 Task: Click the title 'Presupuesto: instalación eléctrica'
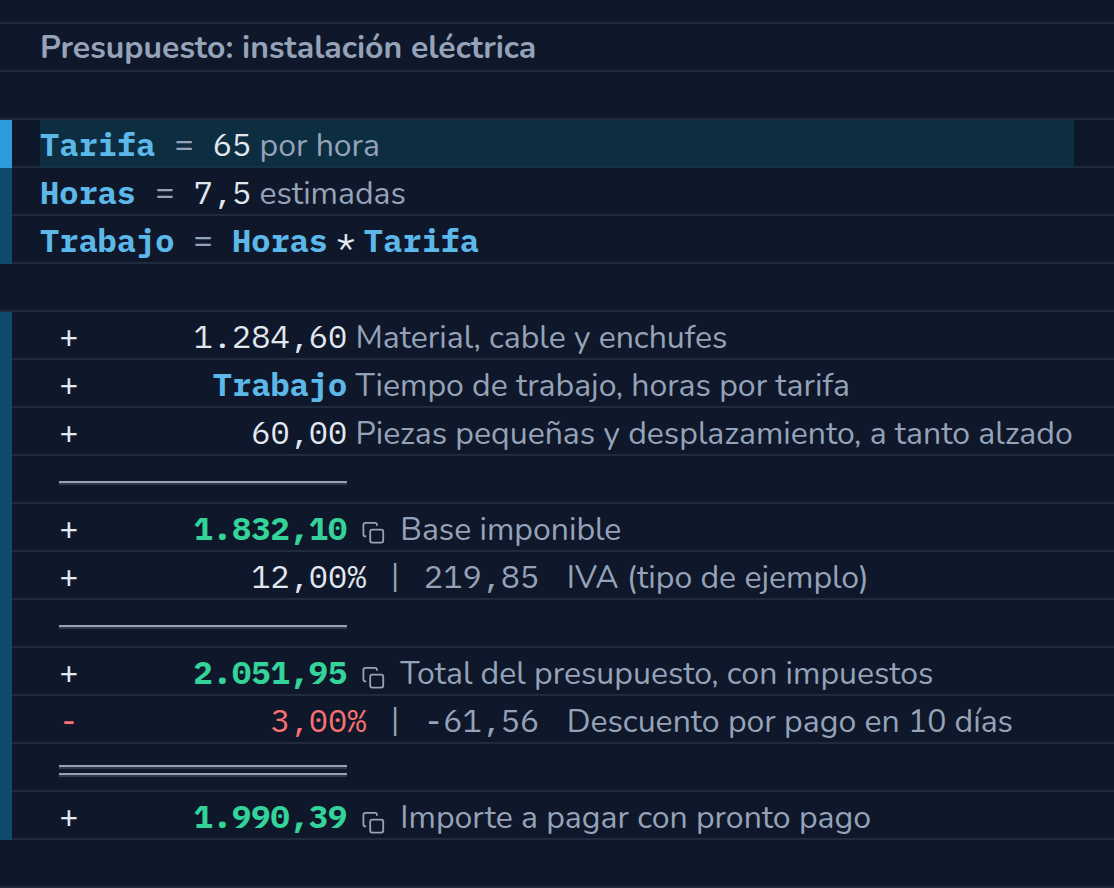[x=288, y=48]
